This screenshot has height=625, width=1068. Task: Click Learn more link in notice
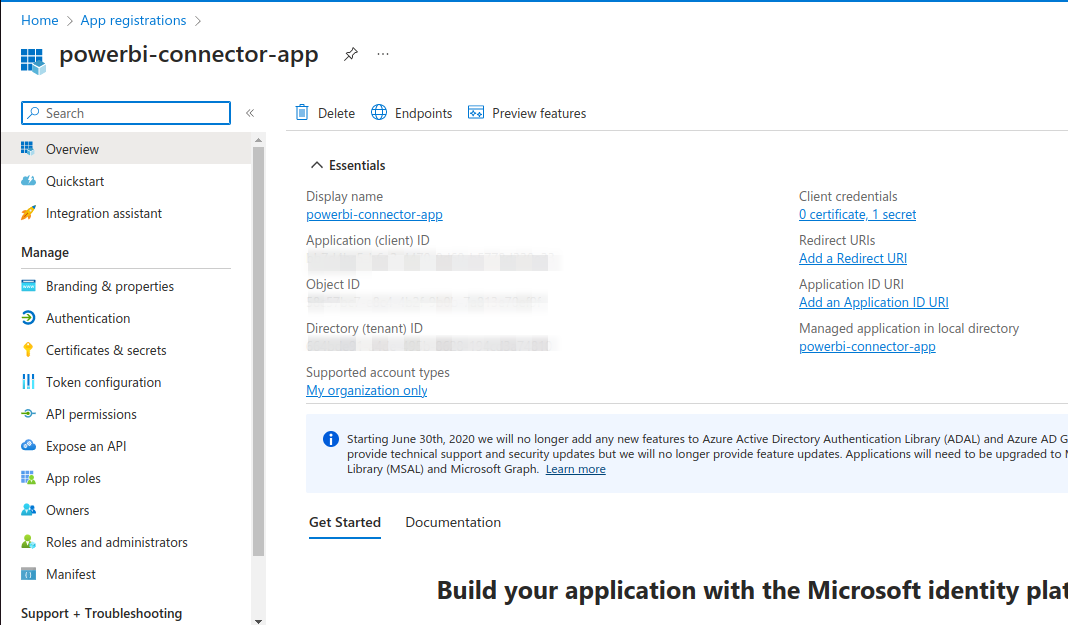[x=576, y=469]
